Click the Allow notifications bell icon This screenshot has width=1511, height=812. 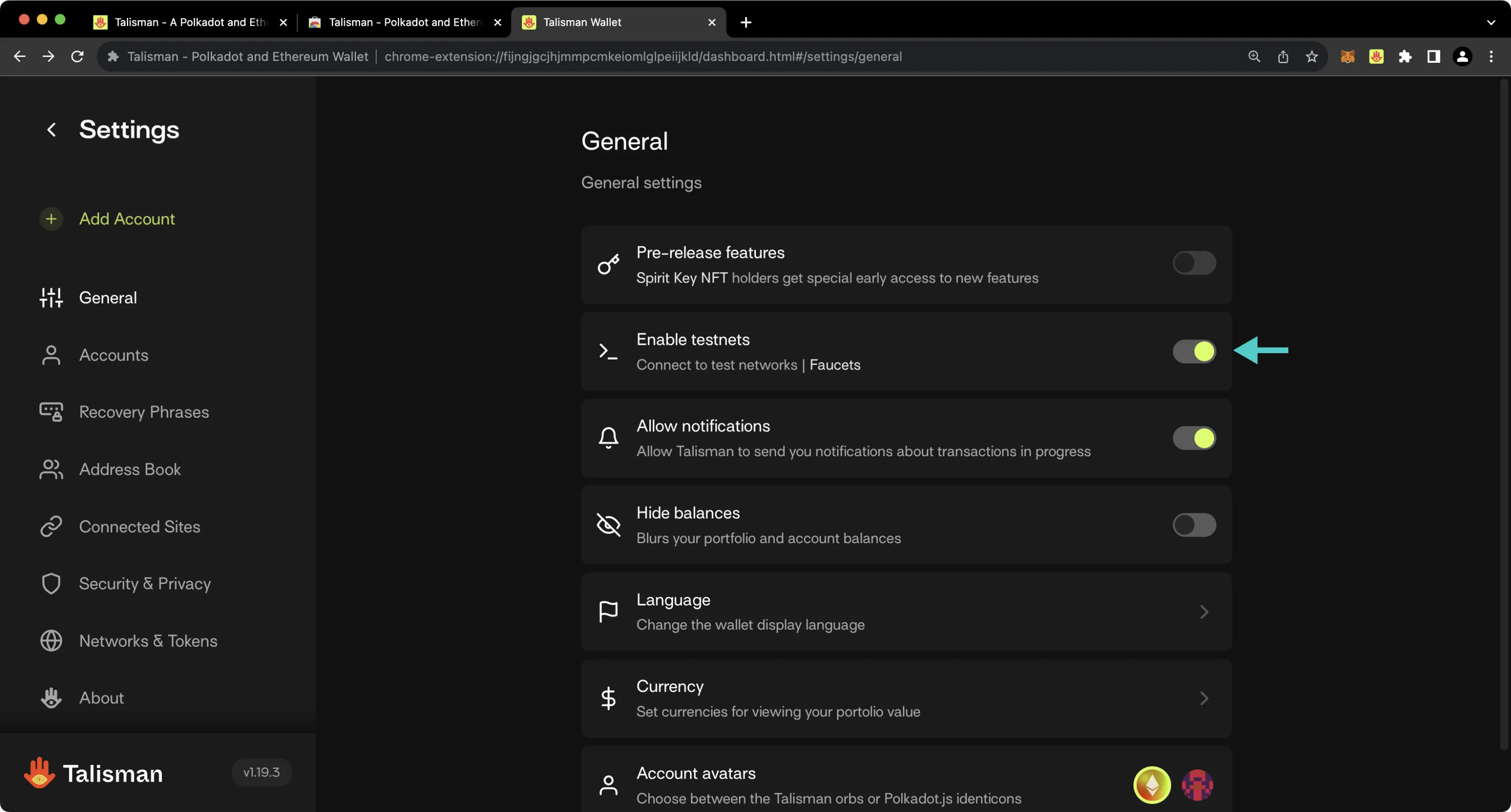tap(608, 438)
